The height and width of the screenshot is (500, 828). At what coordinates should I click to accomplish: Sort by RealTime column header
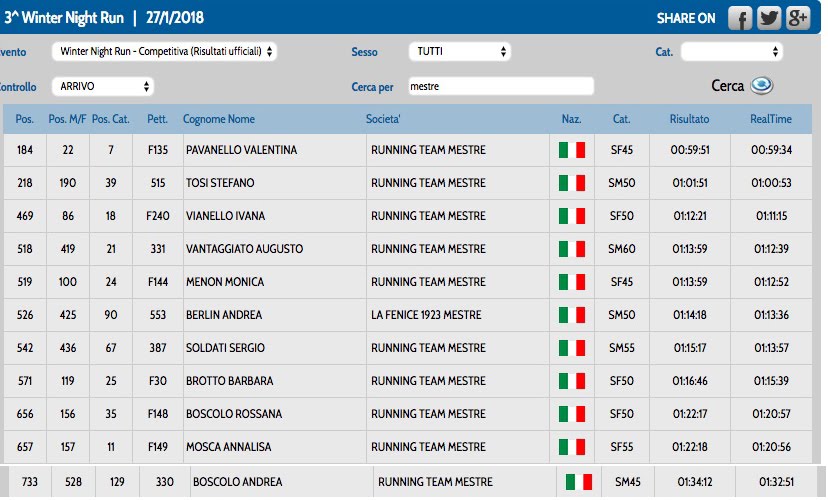(770, 119)
